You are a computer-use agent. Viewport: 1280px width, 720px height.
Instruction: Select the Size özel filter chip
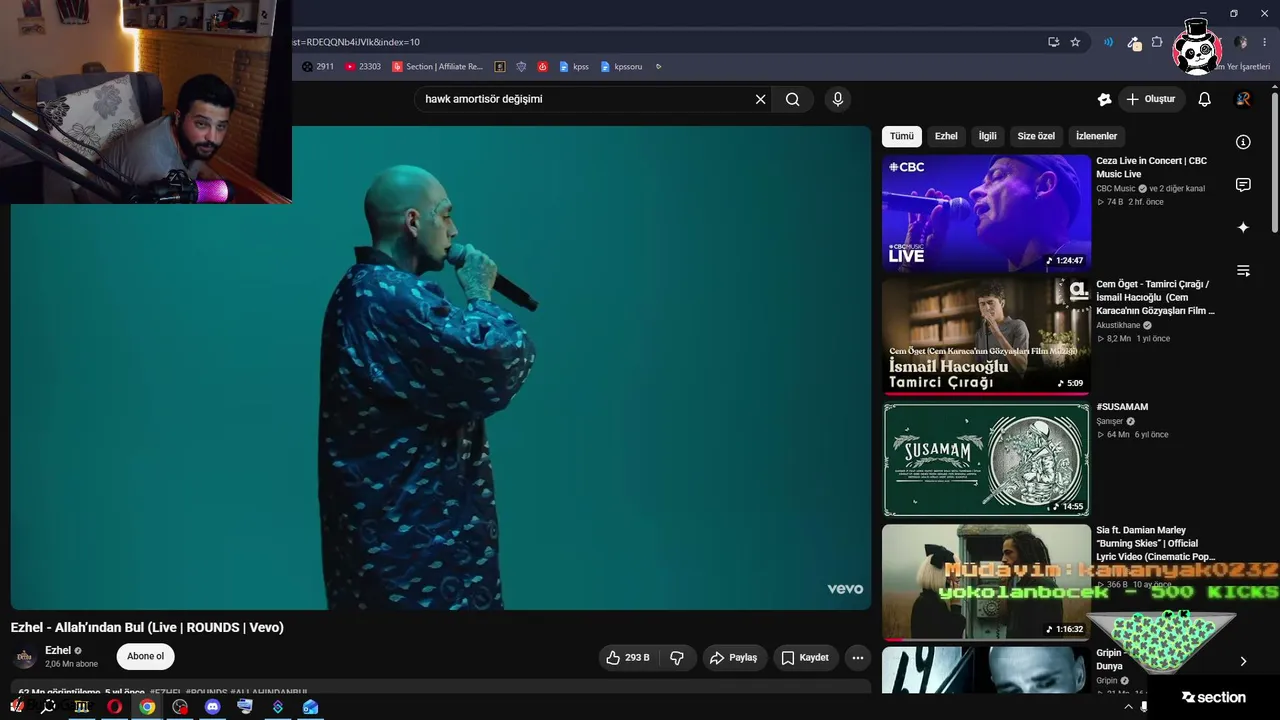tap(1036, 136)
